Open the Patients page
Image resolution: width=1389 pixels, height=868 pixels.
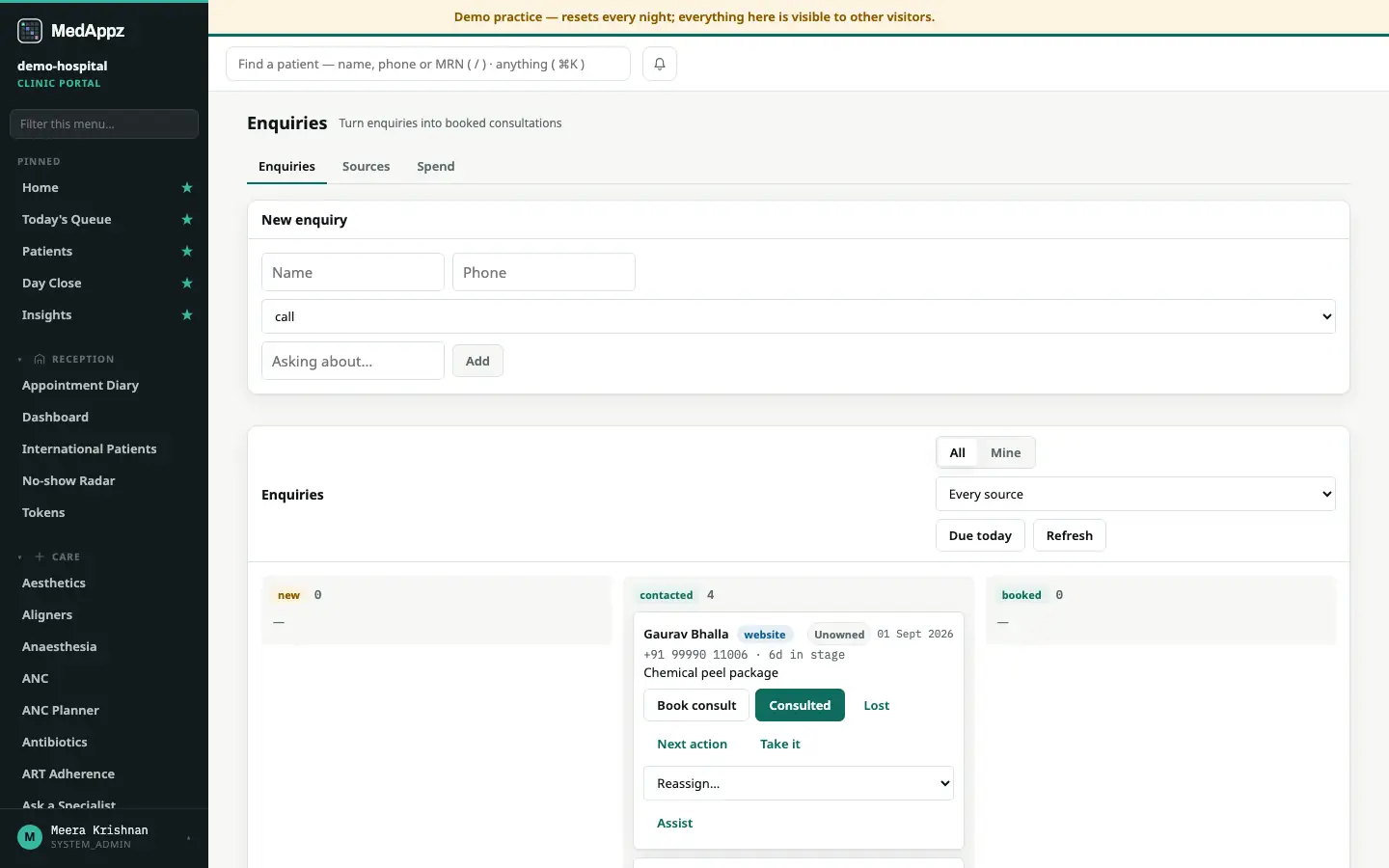click(x=47, y=252)
